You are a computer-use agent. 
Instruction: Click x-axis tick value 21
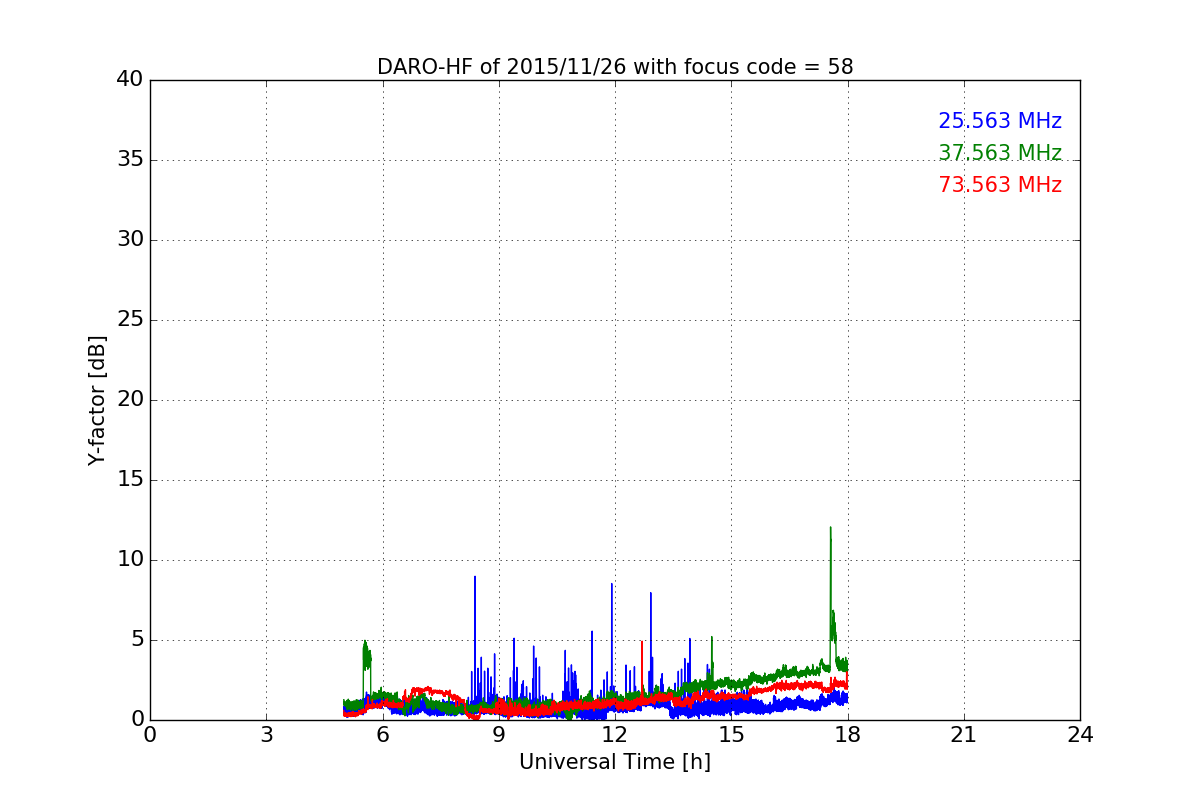tap(964, 735)
